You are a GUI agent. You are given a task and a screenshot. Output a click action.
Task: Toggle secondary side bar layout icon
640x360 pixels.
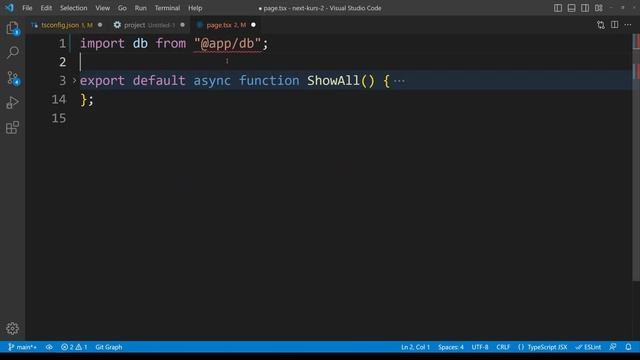coord(585,8)
